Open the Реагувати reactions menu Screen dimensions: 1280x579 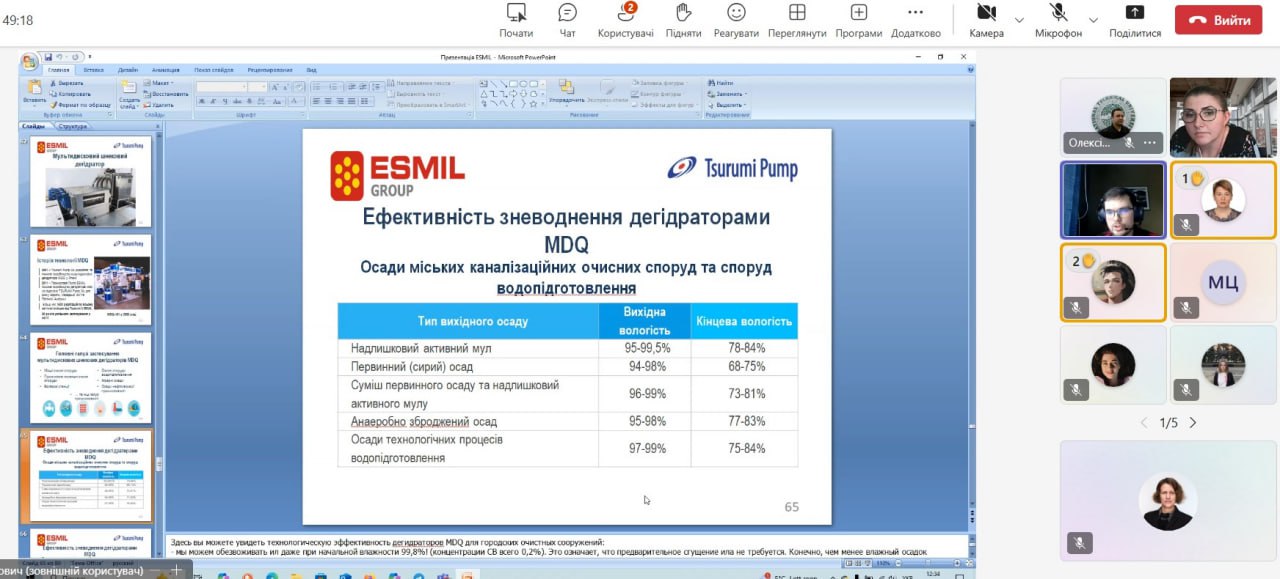[x=736, y=20]
